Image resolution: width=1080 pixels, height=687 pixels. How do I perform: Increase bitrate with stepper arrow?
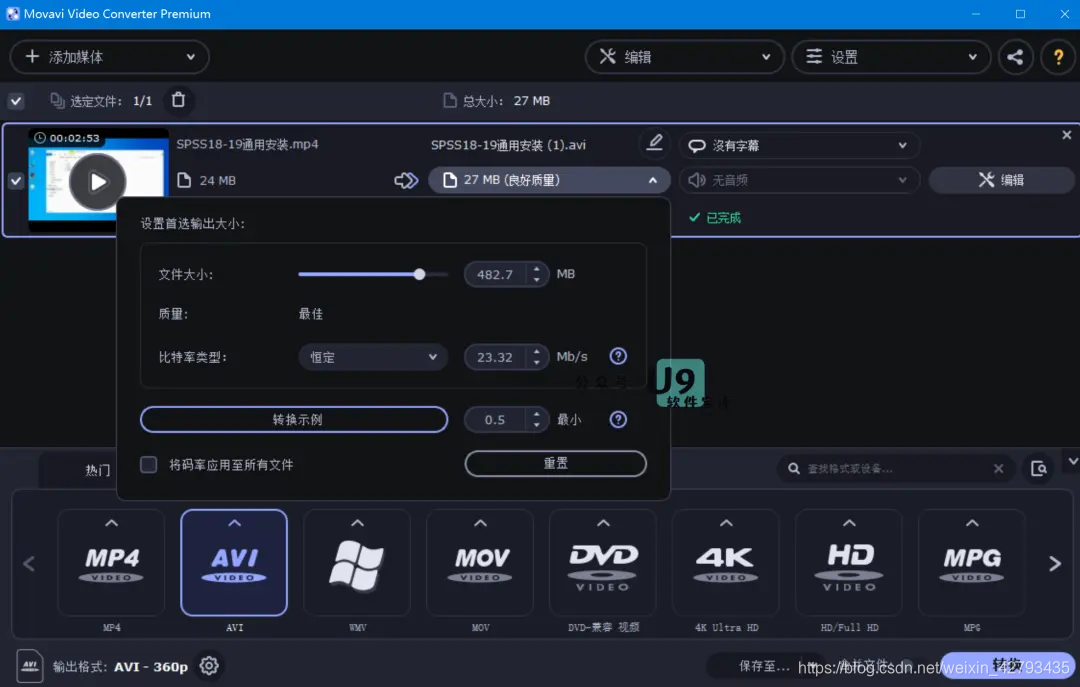(537, 351)
